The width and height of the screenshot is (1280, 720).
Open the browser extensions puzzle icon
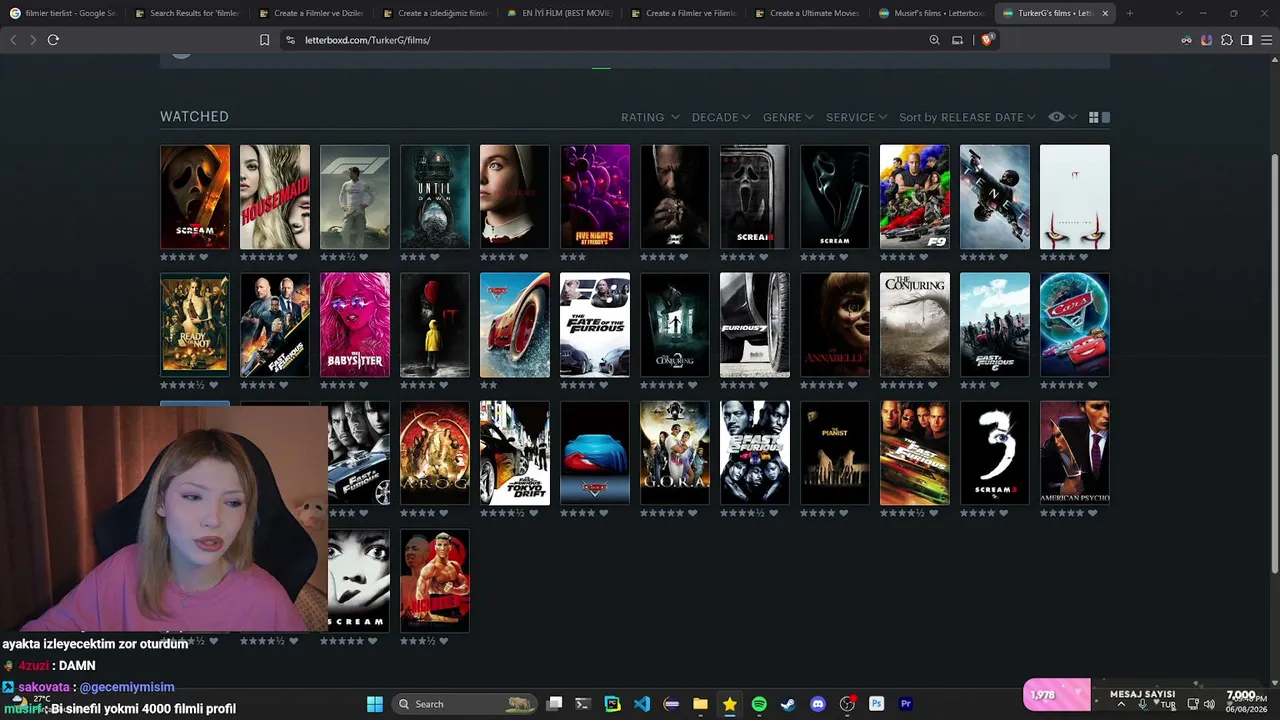(1227, 40)
